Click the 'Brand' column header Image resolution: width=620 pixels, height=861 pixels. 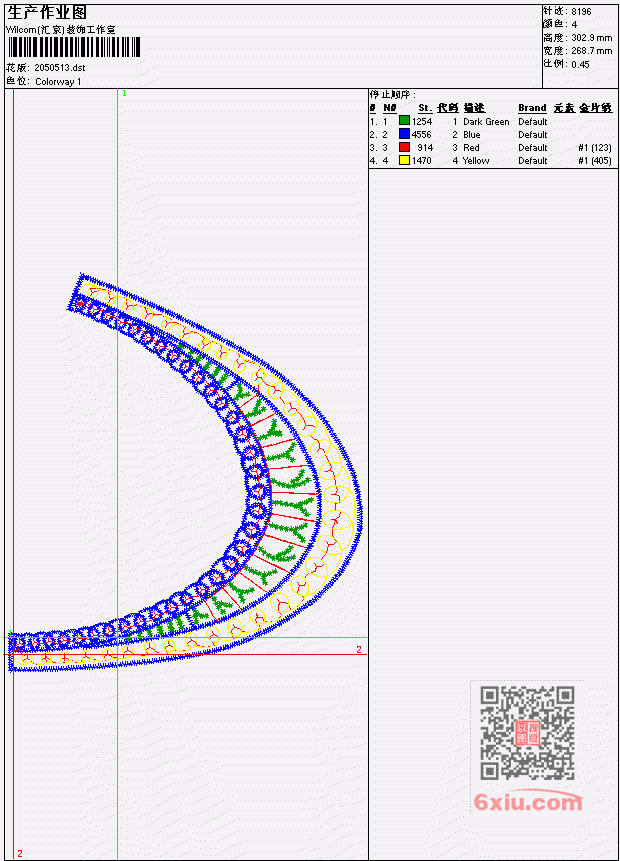click(x=532, y=108)
